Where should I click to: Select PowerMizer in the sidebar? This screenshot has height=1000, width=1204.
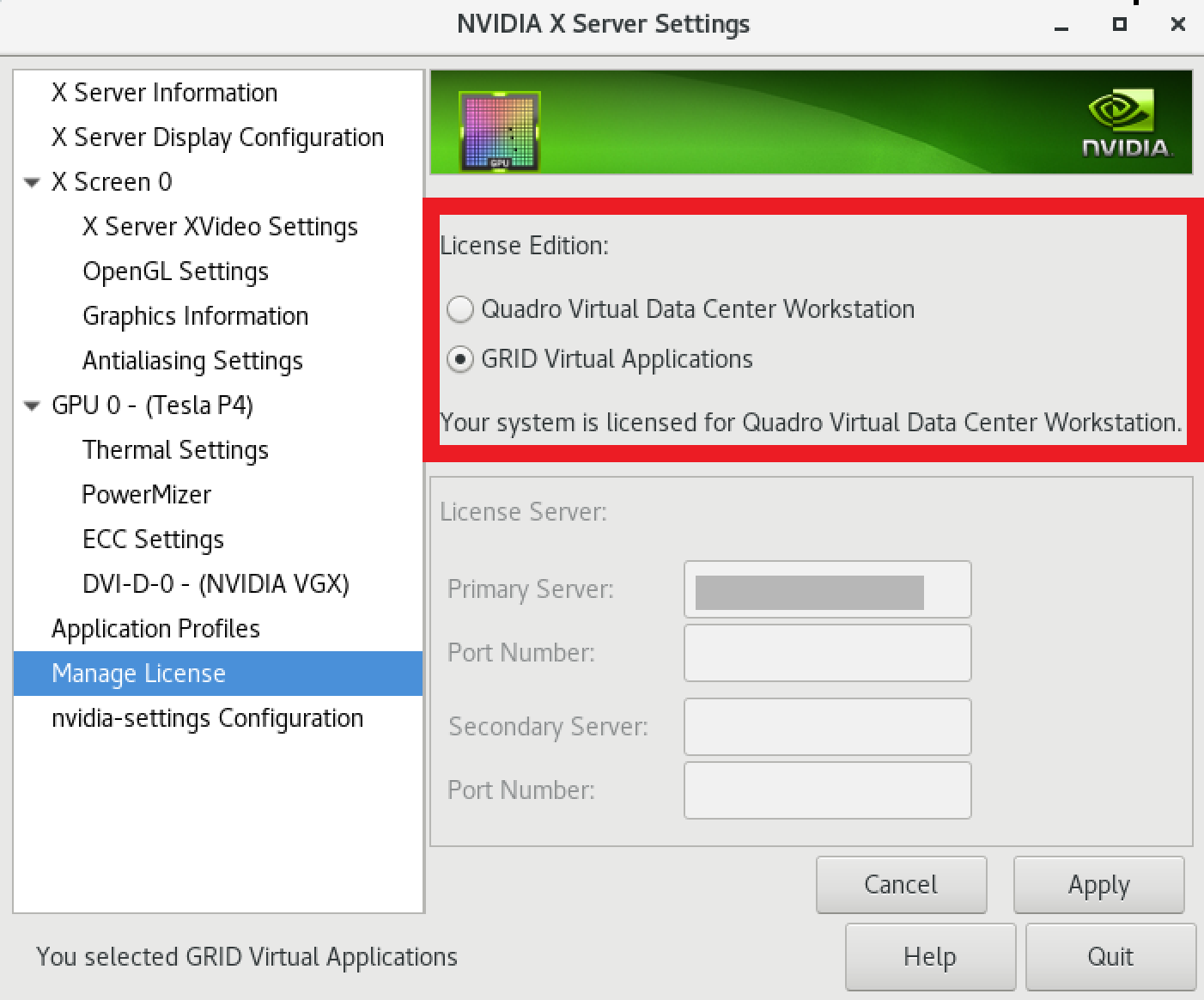point(146,494)
